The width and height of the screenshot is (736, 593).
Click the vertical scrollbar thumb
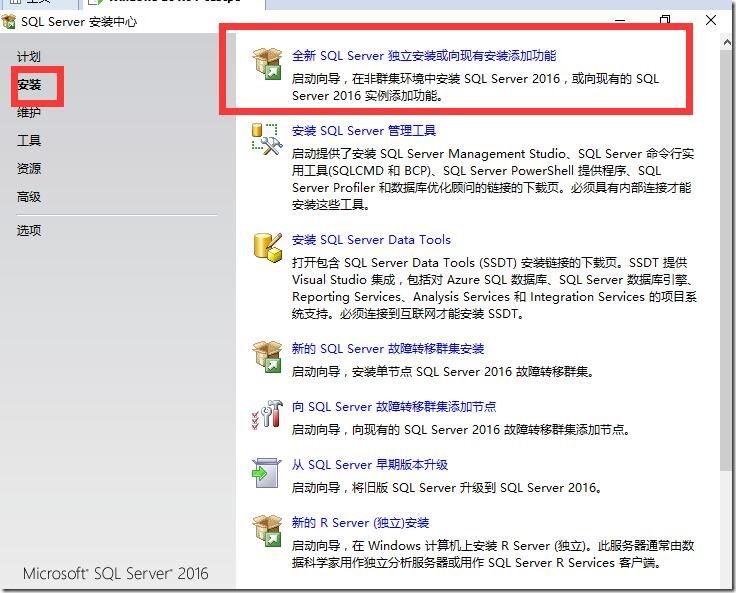[726, 261]
